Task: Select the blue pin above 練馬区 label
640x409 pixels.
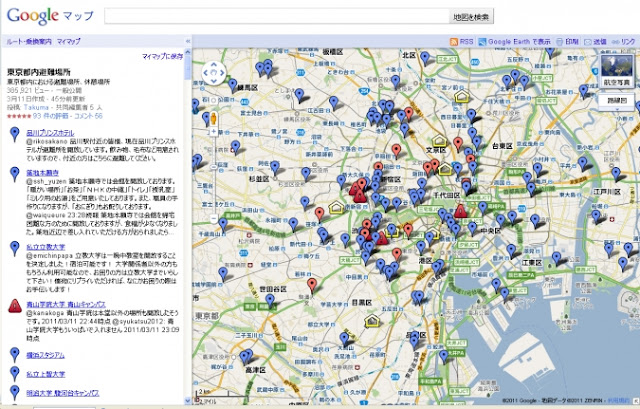Action: 232,86
